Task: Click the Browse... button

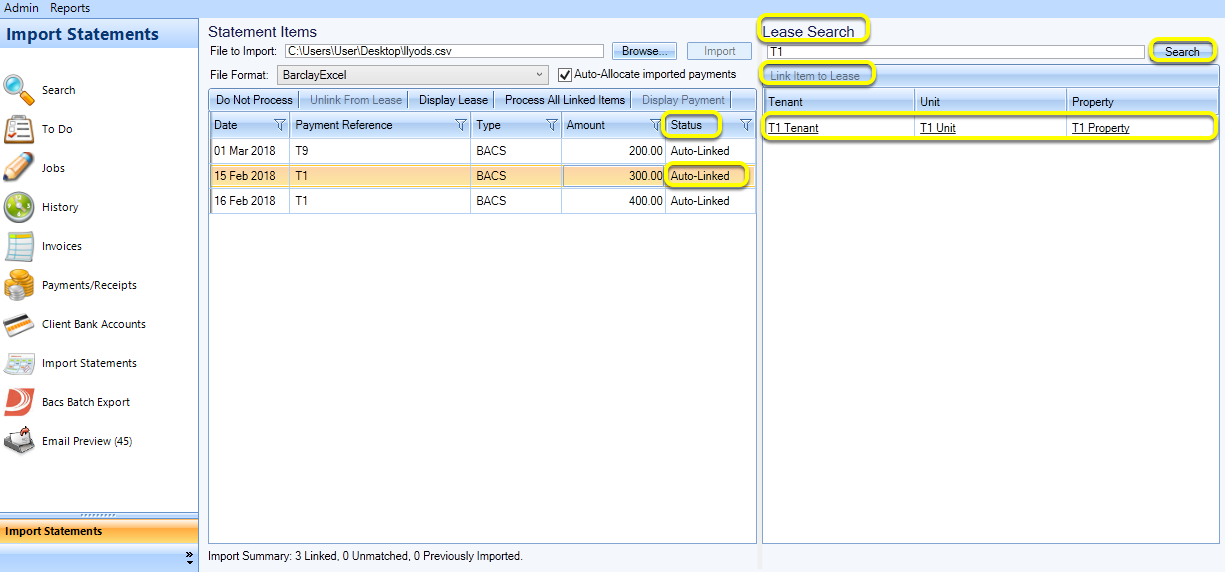Action: click(645, 51)
